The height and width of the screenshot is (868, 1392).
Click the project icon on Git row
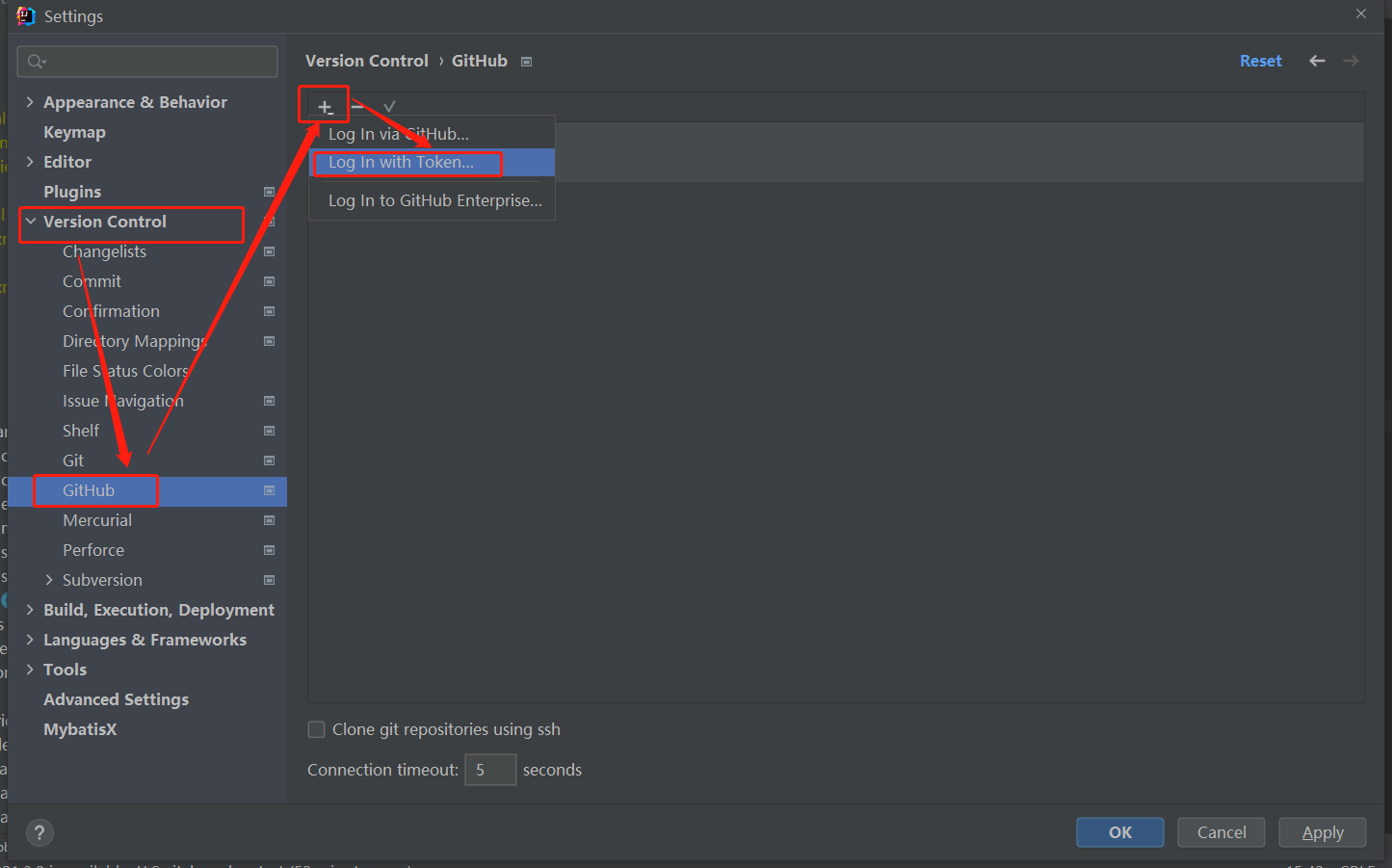[270, 460]
